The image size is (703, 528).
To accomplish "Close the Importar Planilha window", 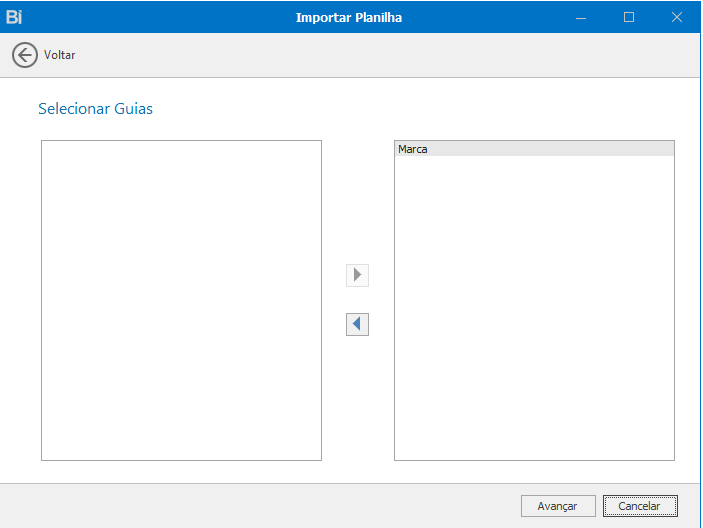I will click(677, 17).
